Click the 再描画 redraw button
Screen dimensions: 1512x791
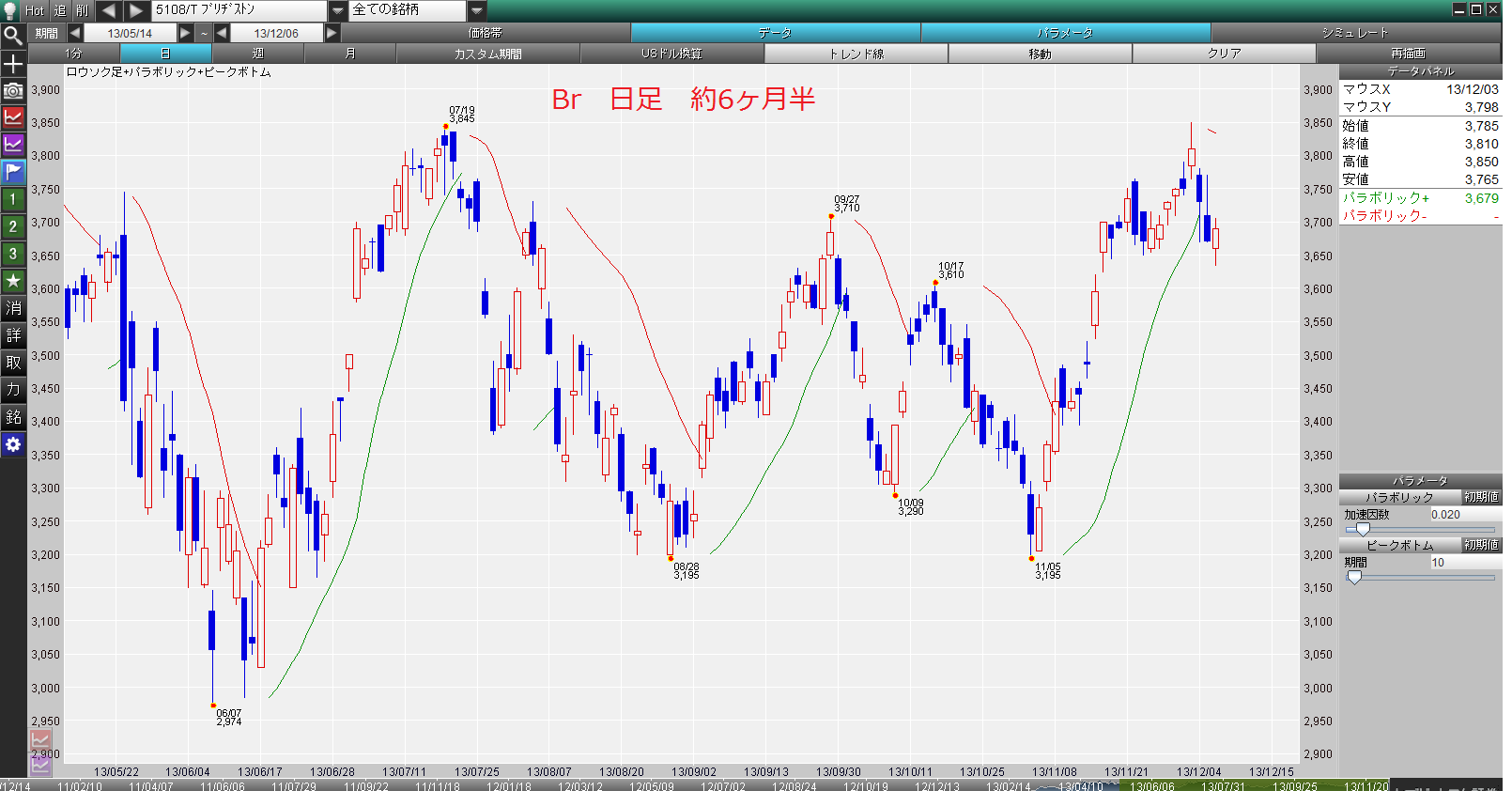1408,54
